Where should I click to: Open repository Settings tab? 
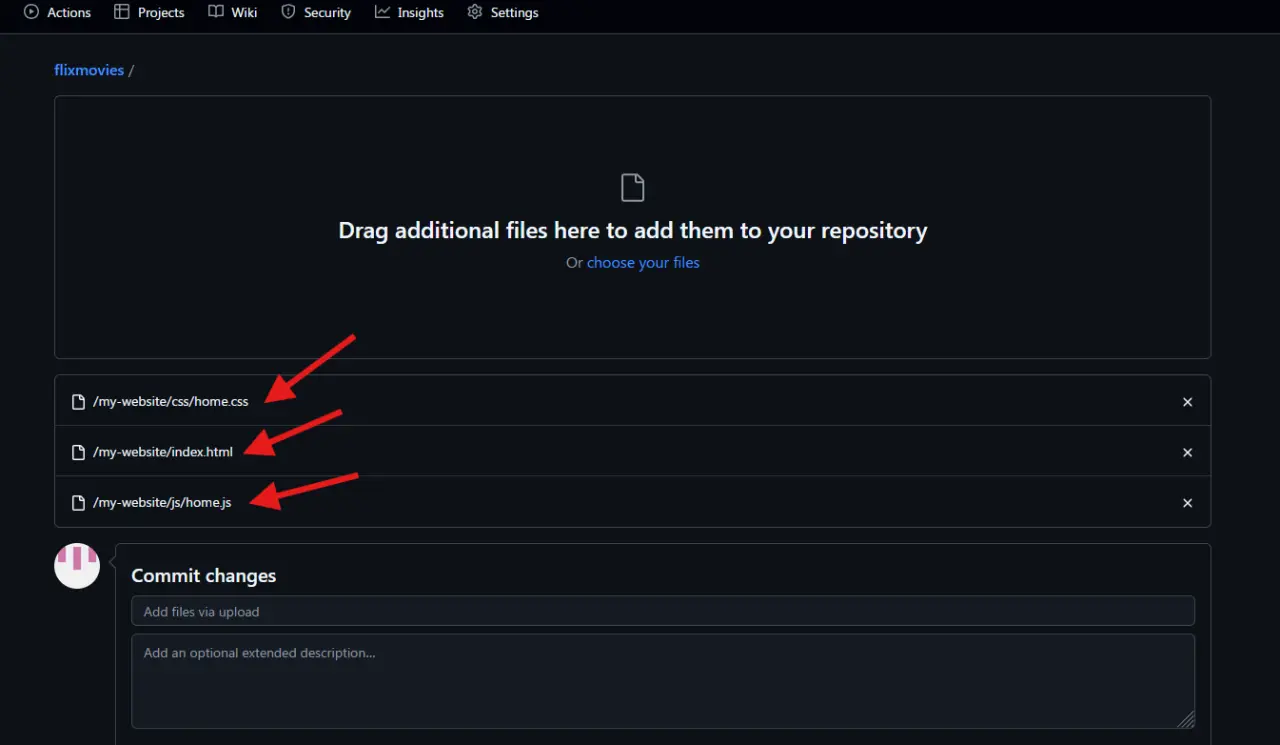(x=503, y=13)
